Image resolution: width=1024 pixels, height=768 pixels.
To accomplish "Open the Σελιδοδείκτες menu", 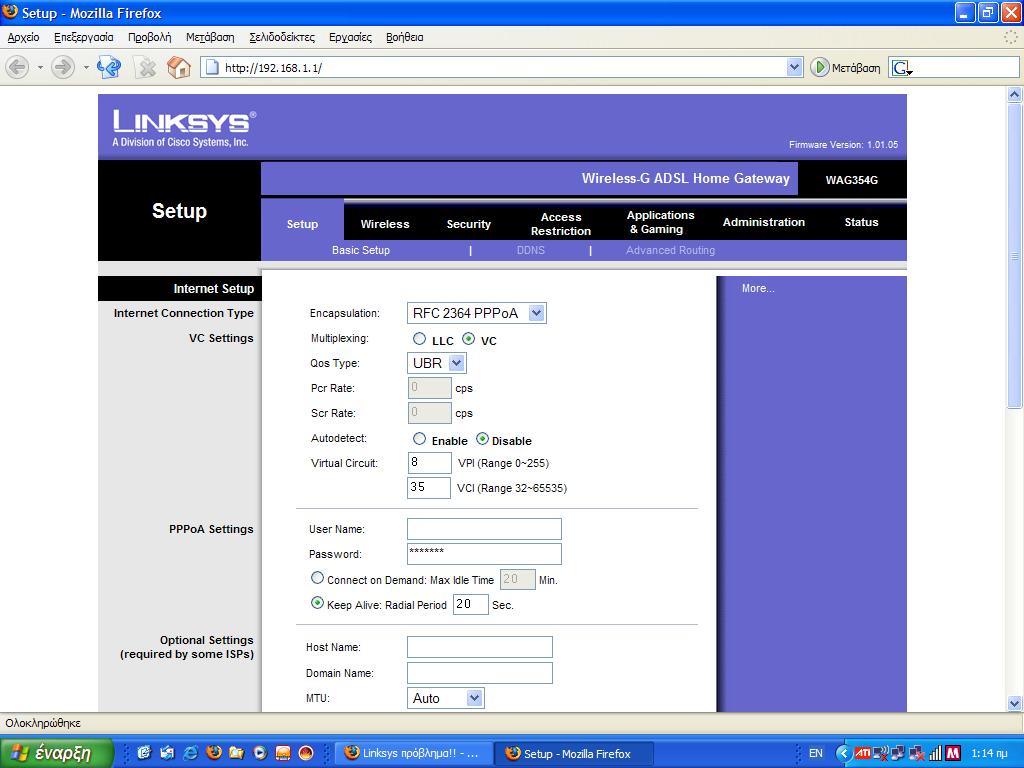I will click(x=282, y=37).
